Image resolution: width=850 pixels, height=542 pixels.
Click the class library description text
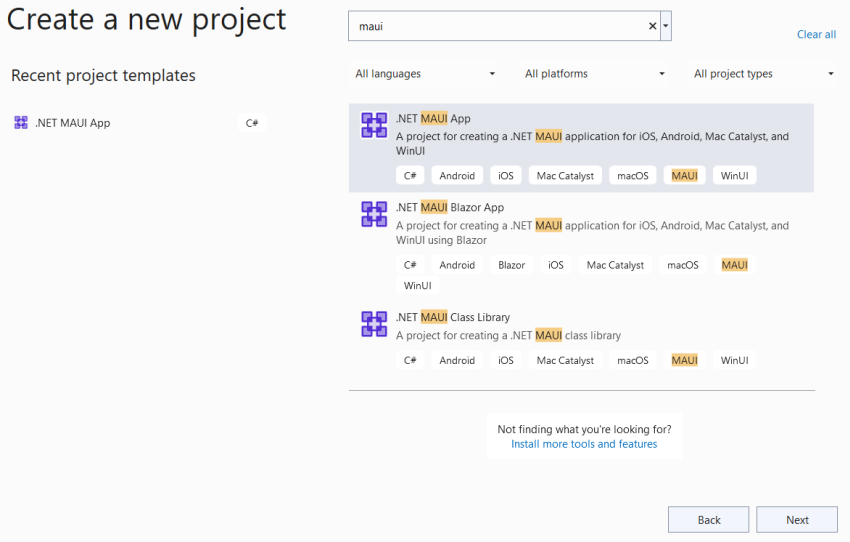(x=508, y=335)
